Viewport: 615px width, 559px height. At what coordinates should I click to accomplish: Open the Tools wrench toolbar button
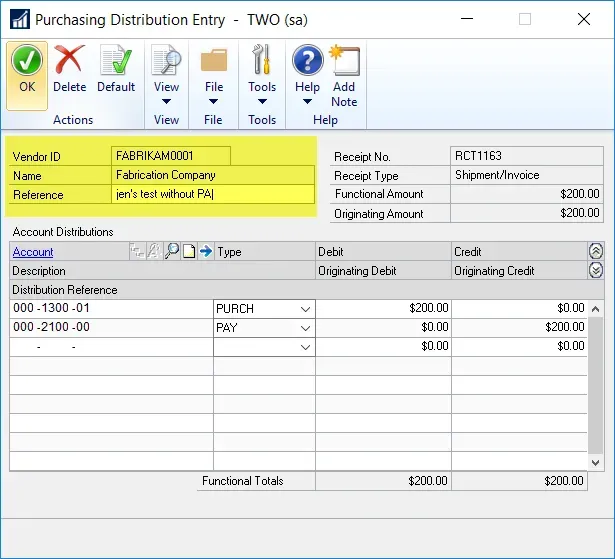262,74
